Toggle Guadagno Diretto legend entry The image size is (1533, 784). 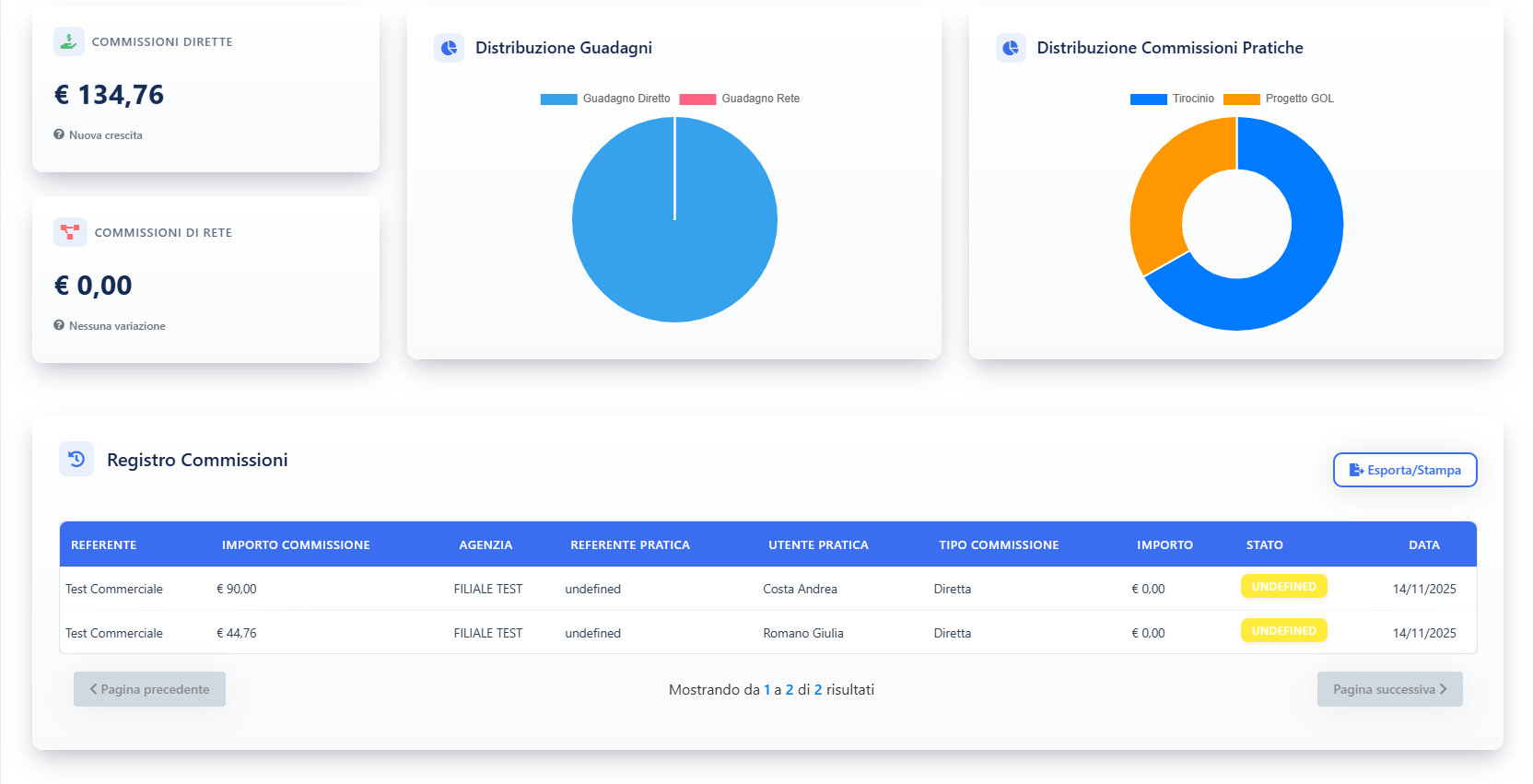point(605,99)
